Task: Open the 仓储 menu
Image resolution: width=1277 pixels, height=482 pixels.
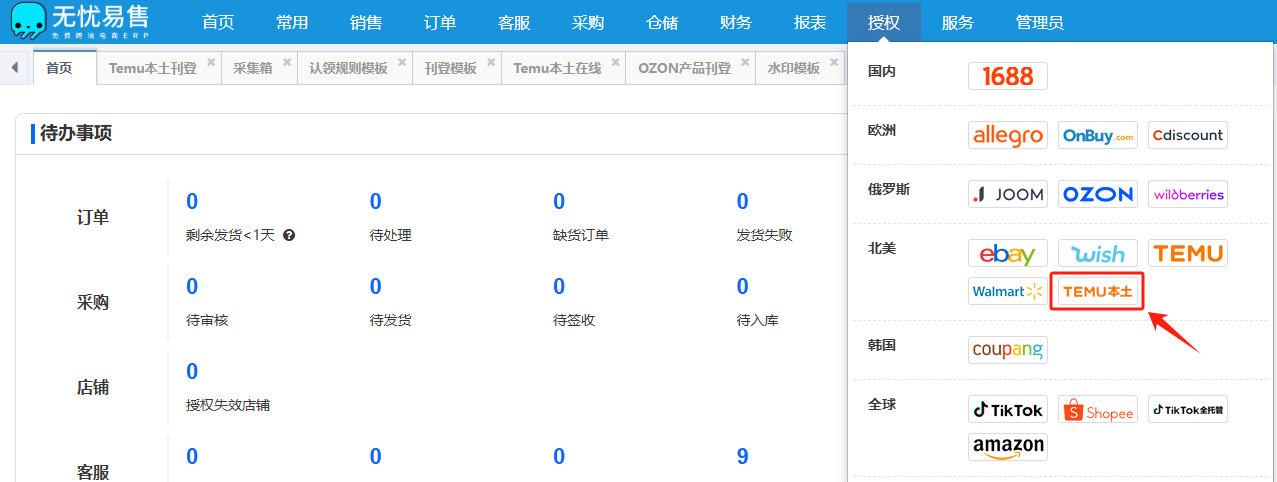Action: (x=662, y=22)
